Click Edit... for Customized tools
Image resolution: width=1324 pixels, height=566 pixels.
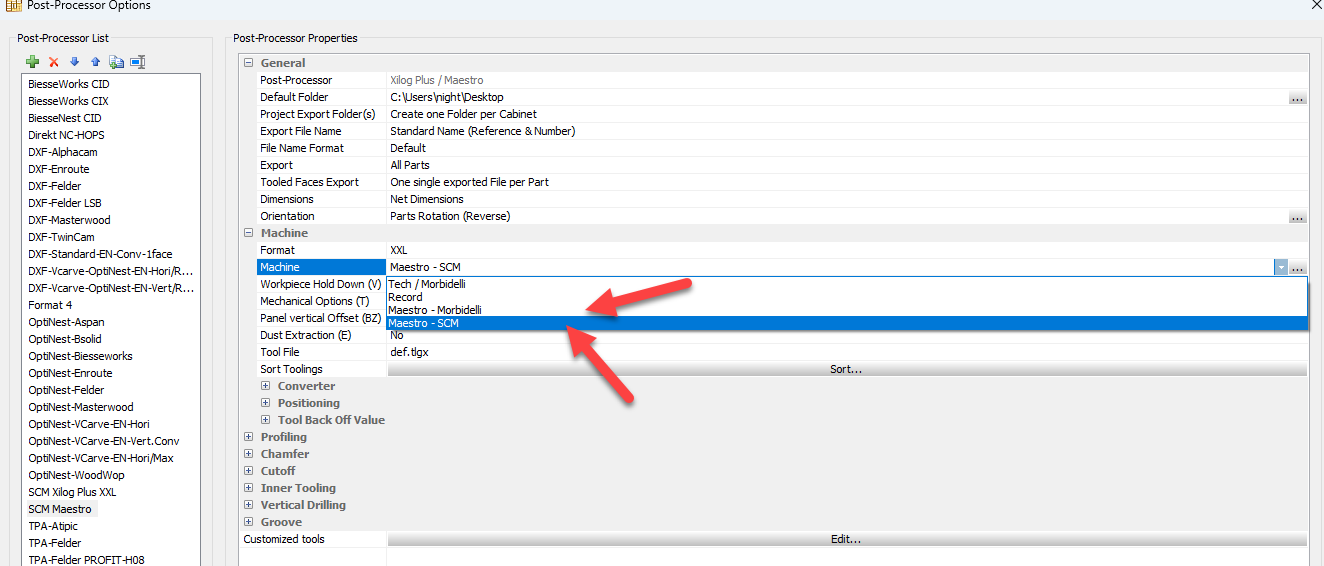tap(846, 539)
